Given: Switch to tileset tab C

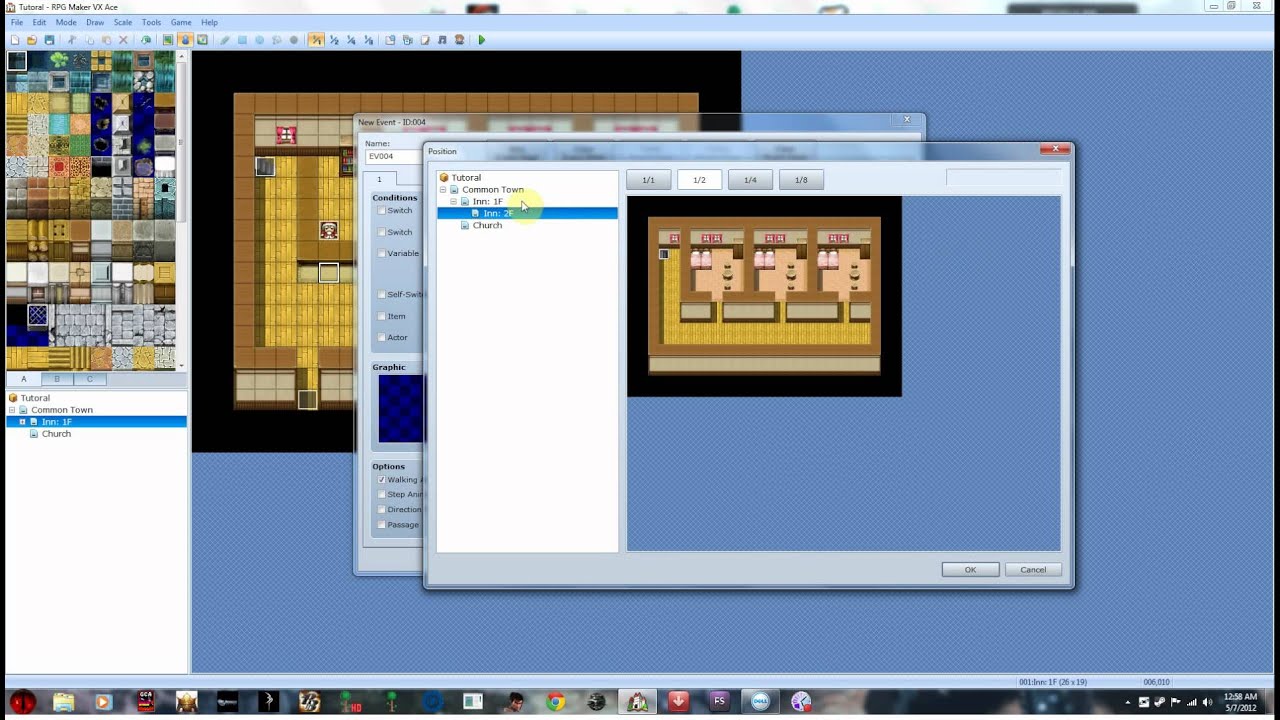Looking at the screenshot, I should pos(89,379).
